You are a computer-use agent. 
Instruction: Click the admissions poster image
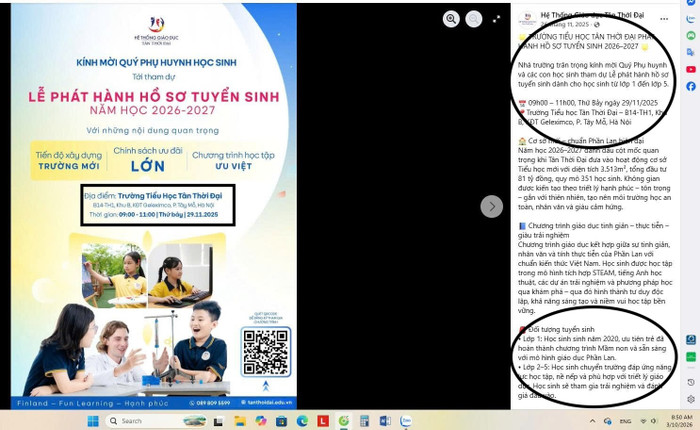coord(154,206)
